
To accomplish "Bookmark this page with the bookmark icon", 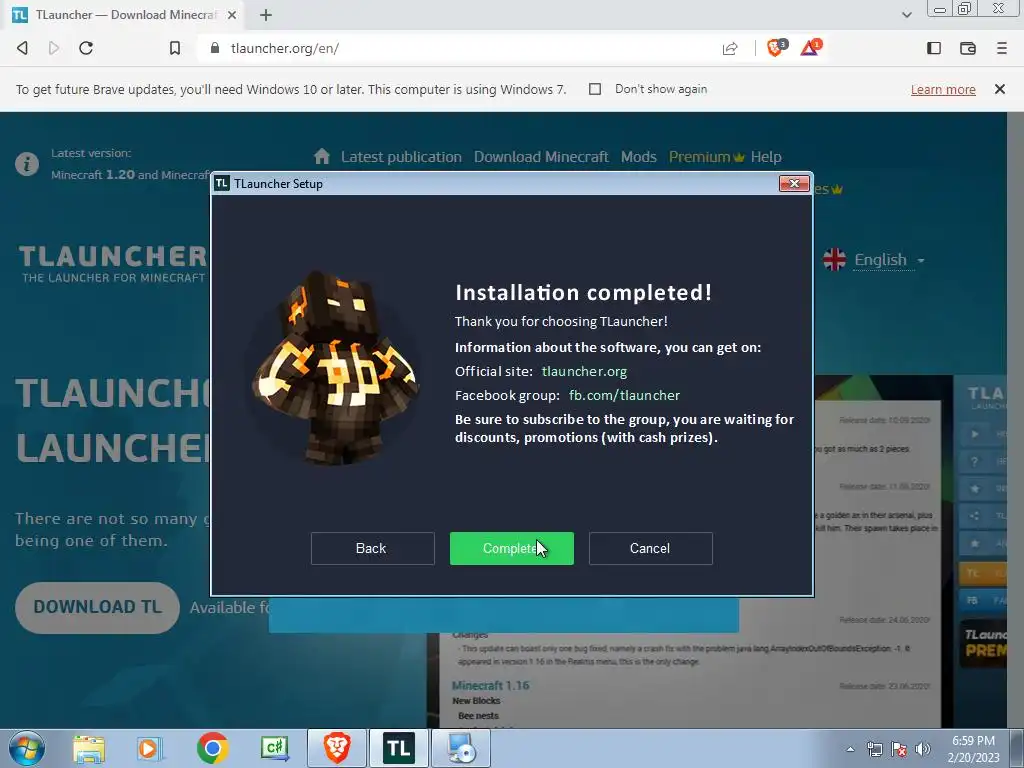I will point(175,48).
